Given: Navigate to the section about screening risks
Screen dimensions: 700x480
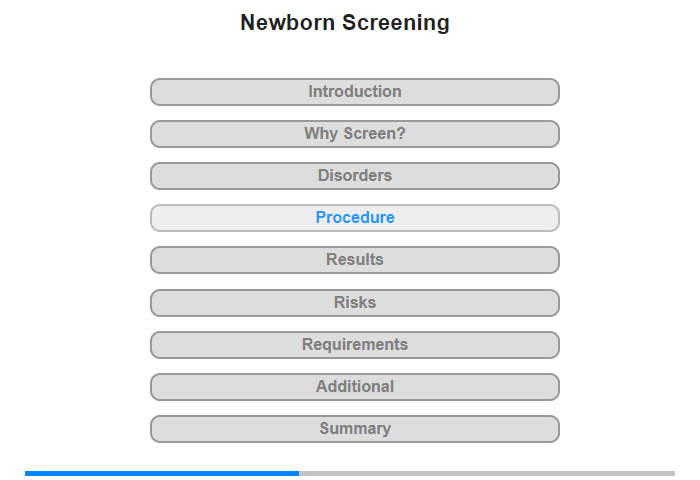Looking at the screenshot, I should tap(355, 303).
